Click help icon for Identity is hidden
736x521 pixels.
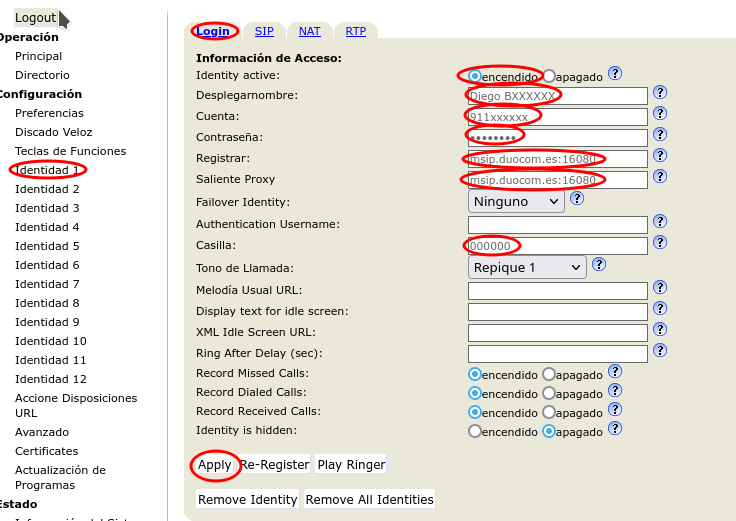pyautogui.click(x=615, y=429)
